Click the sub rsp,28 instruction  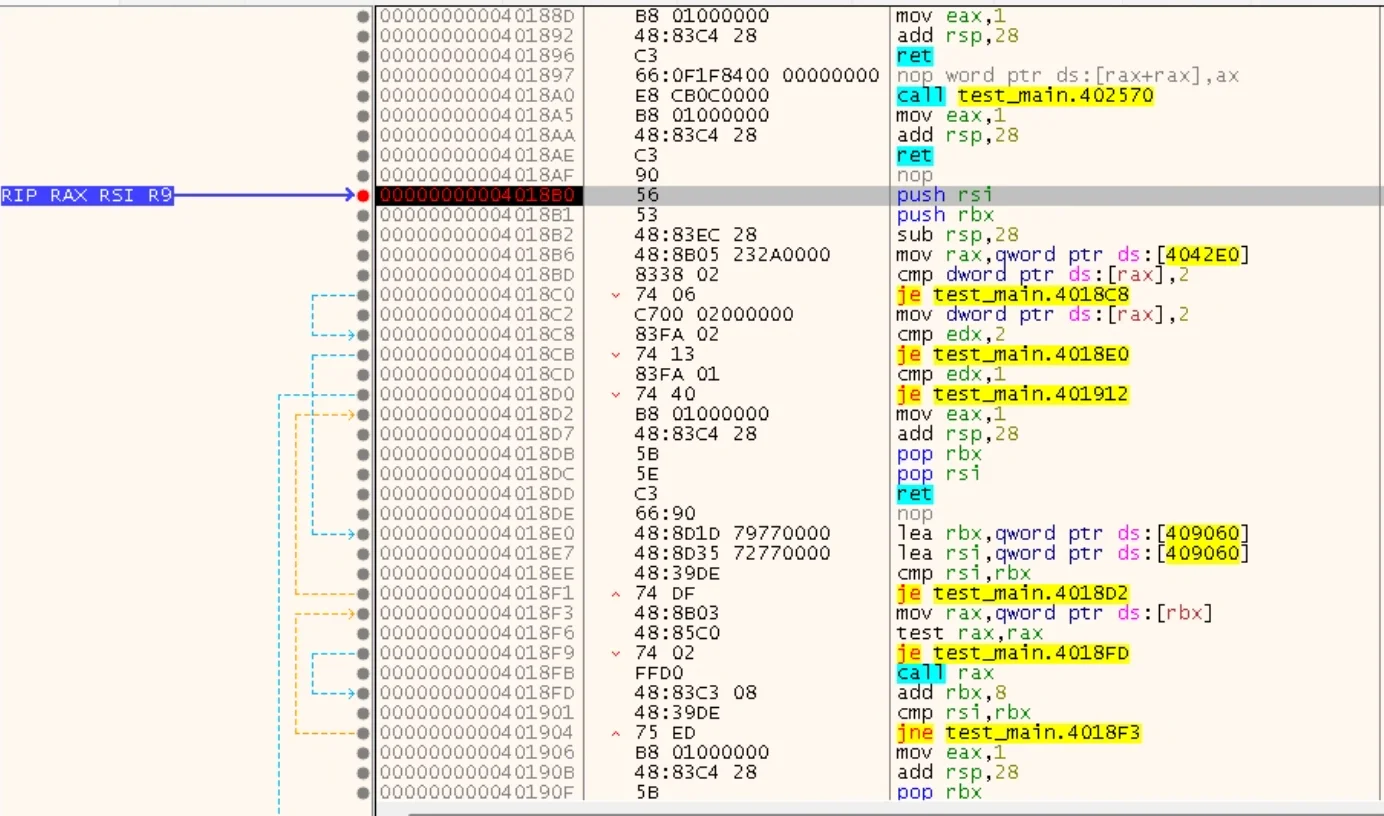coord(957,235)
